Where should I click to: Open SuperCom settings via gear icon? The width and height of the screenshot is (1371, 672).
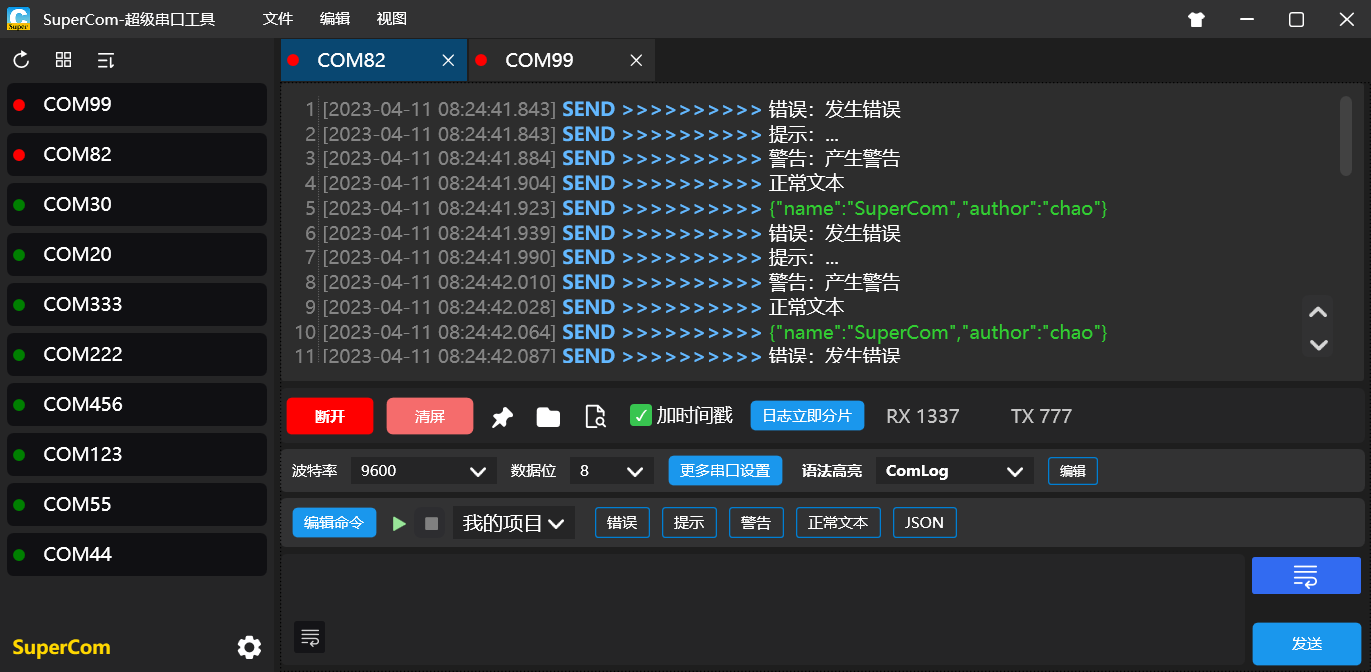(x=248, y=647)
